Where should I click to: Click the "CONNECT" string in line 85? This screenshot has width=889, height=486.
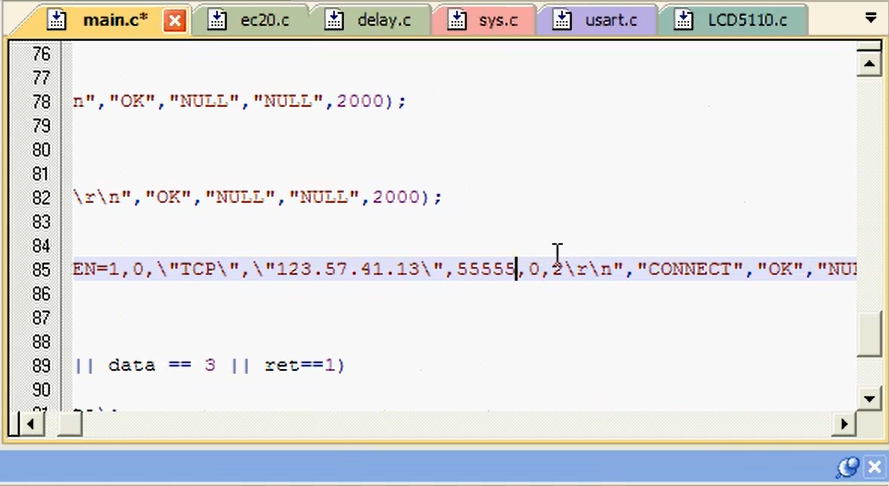pyautogui.click(x=689, y=269)
